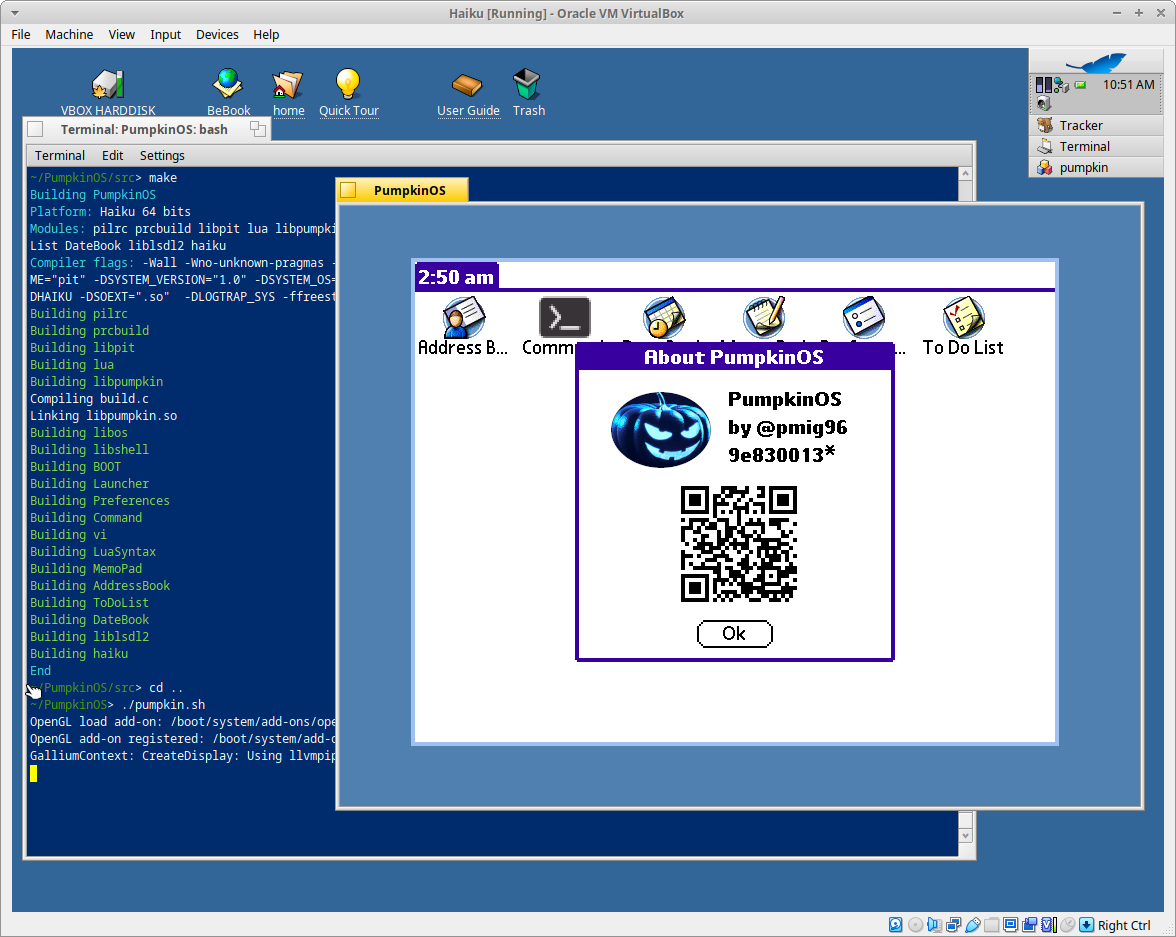Screen dimensions: 1176x937
Task: Click the optical disk indicator in VirtualBox status bar
Action: [x=915, y=924]
